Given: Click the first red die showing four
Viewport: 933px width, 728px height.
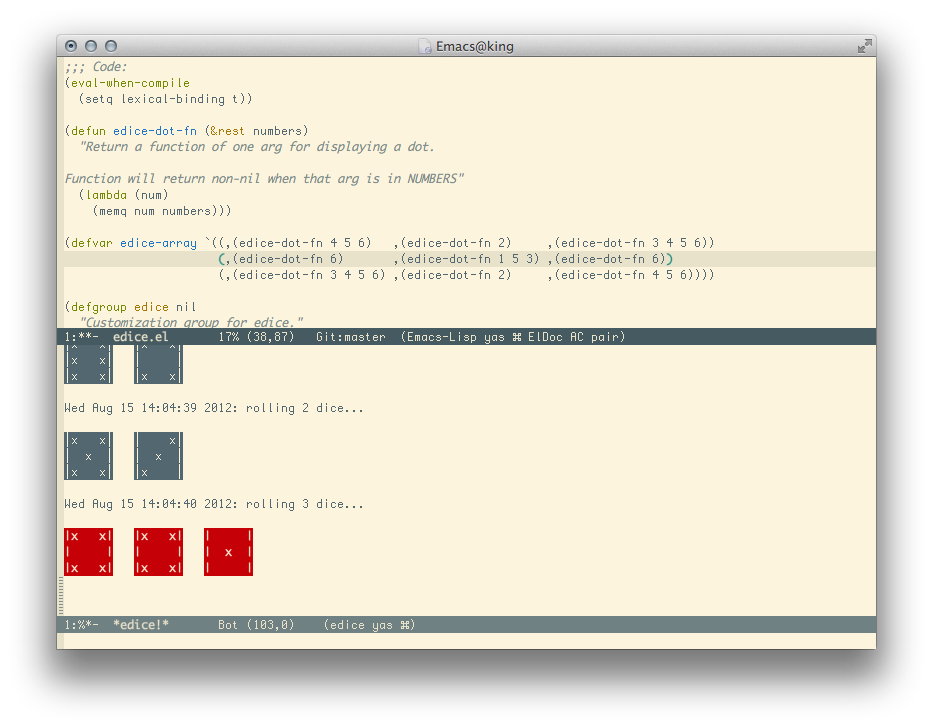Looking at the screenshot, I should pyautogui.click(x=89, y=552).
